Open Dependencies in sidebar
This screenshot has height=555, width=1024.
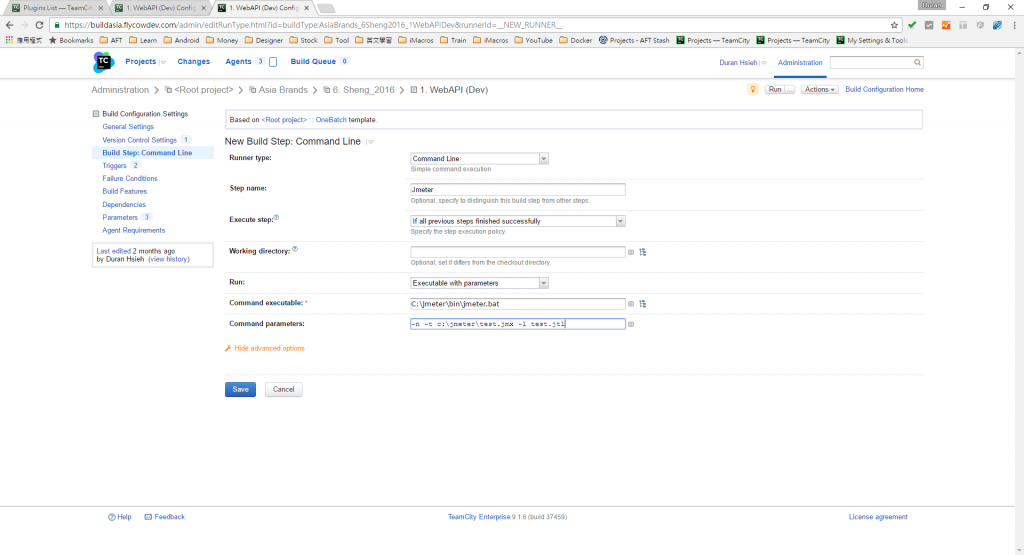pos(123,204)
